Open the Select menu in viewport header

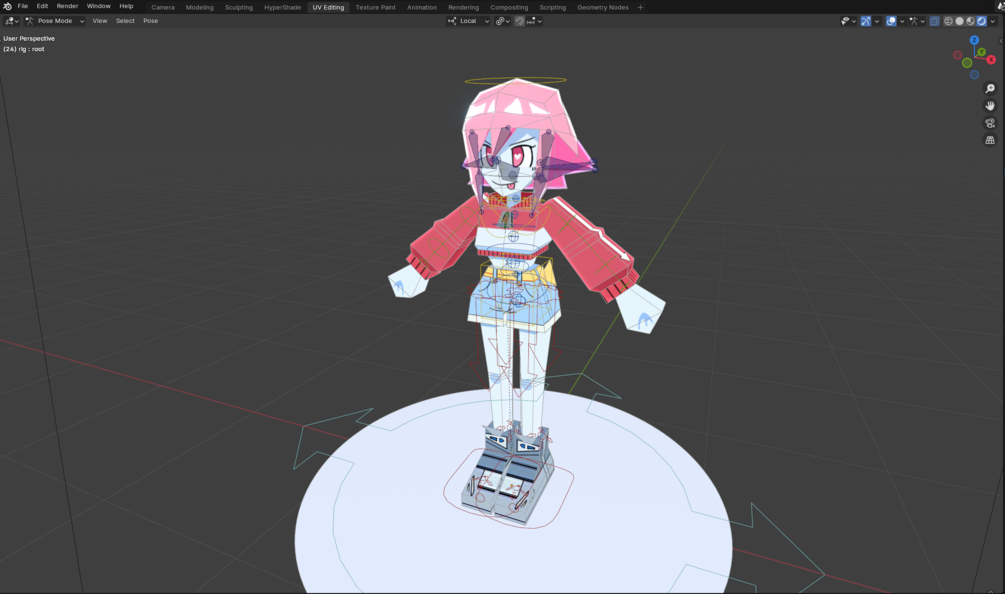click(125, 21)
